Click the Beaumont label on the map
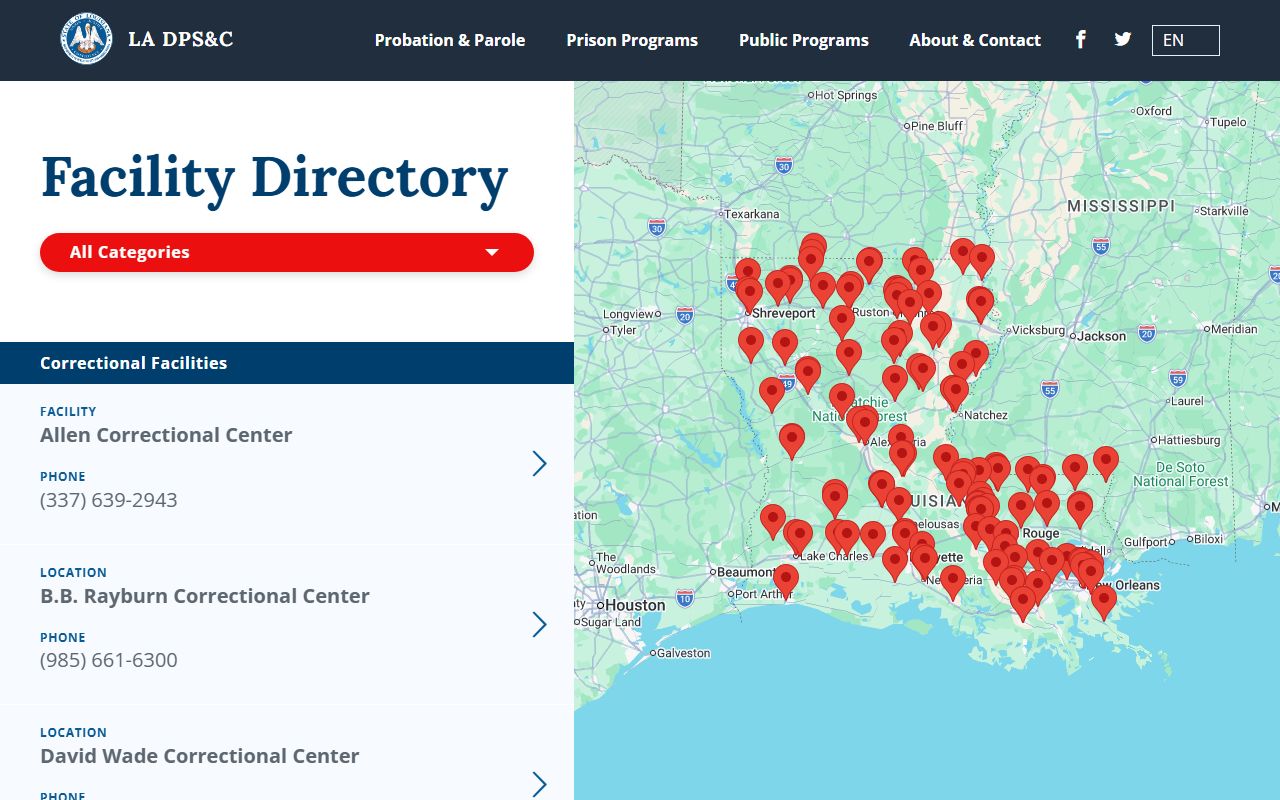The image size is (1280, 800). coord(745,572)
